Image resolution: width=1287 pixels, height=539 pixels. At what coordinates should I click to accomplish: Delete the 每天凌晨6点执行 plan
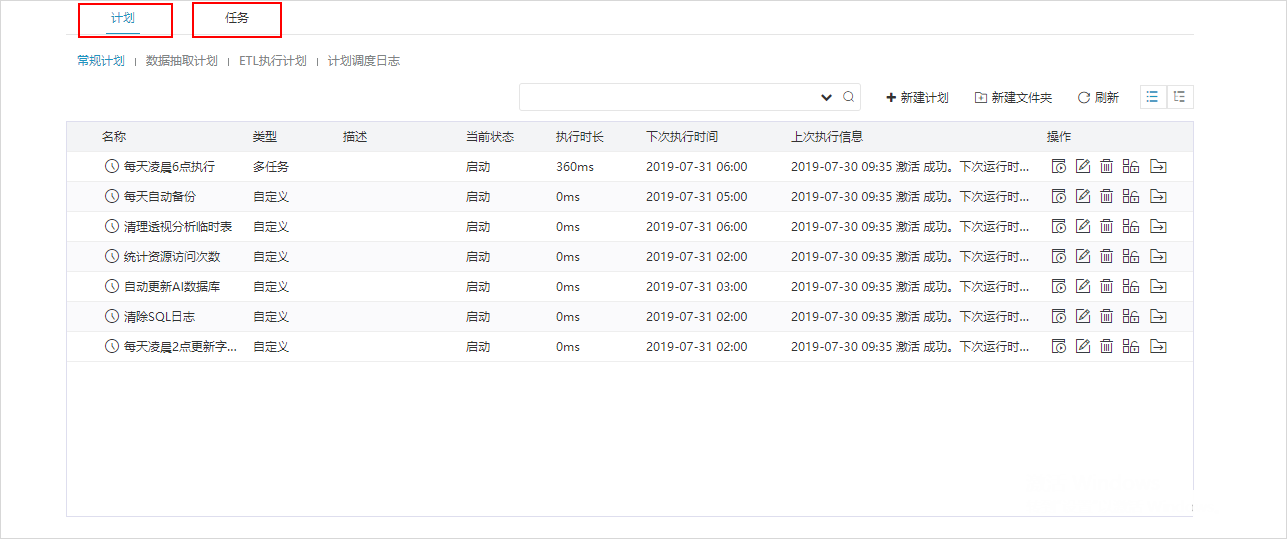pos(1106,167)
